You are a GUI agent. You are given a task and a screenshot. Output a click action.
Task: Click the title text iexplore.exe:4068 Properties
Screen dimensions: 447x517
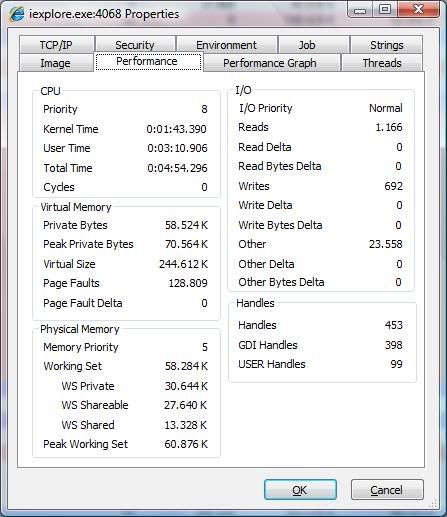click(x=104, y=14)
